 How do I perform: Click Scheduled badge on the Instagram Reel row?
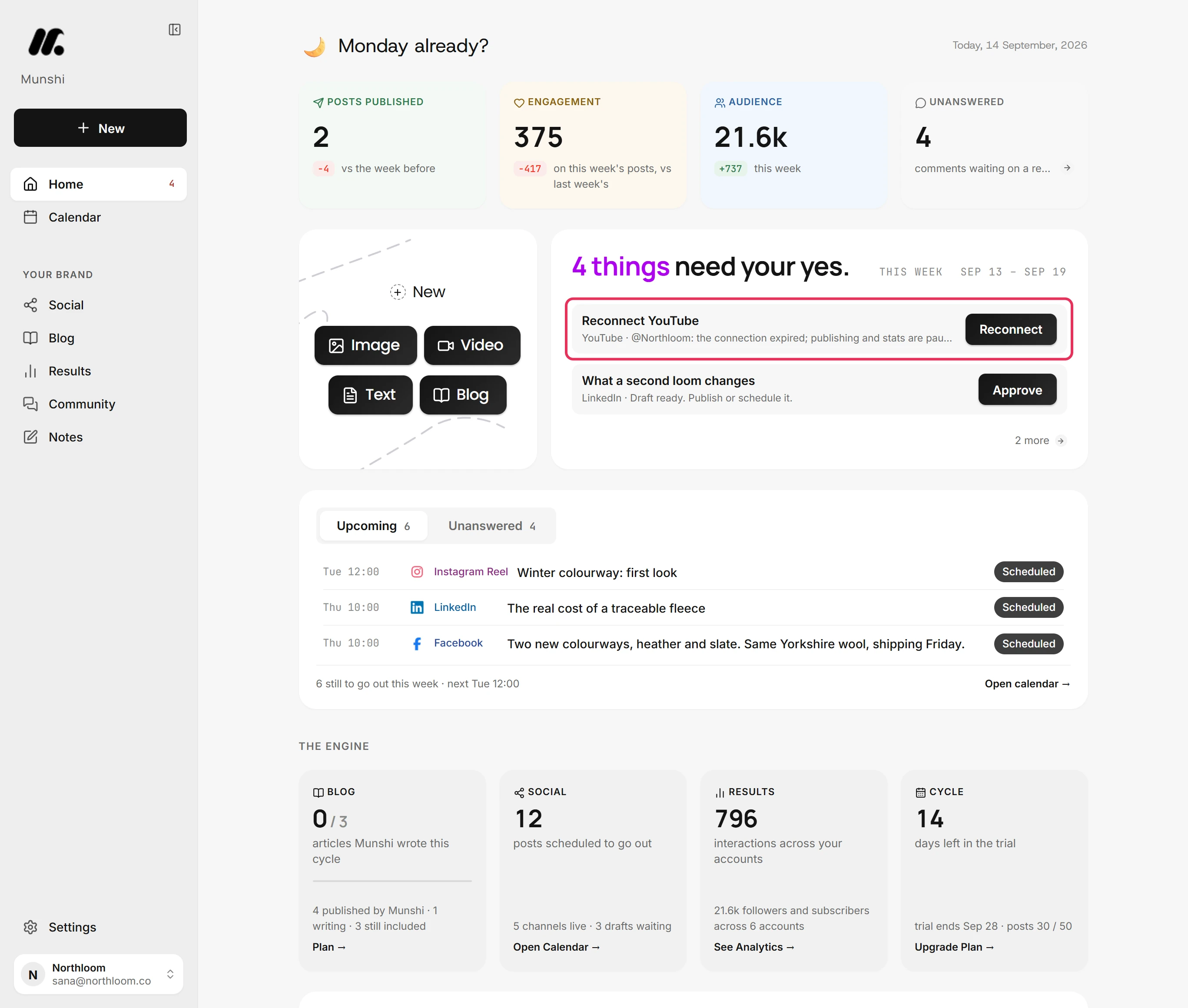point(1029,572)
